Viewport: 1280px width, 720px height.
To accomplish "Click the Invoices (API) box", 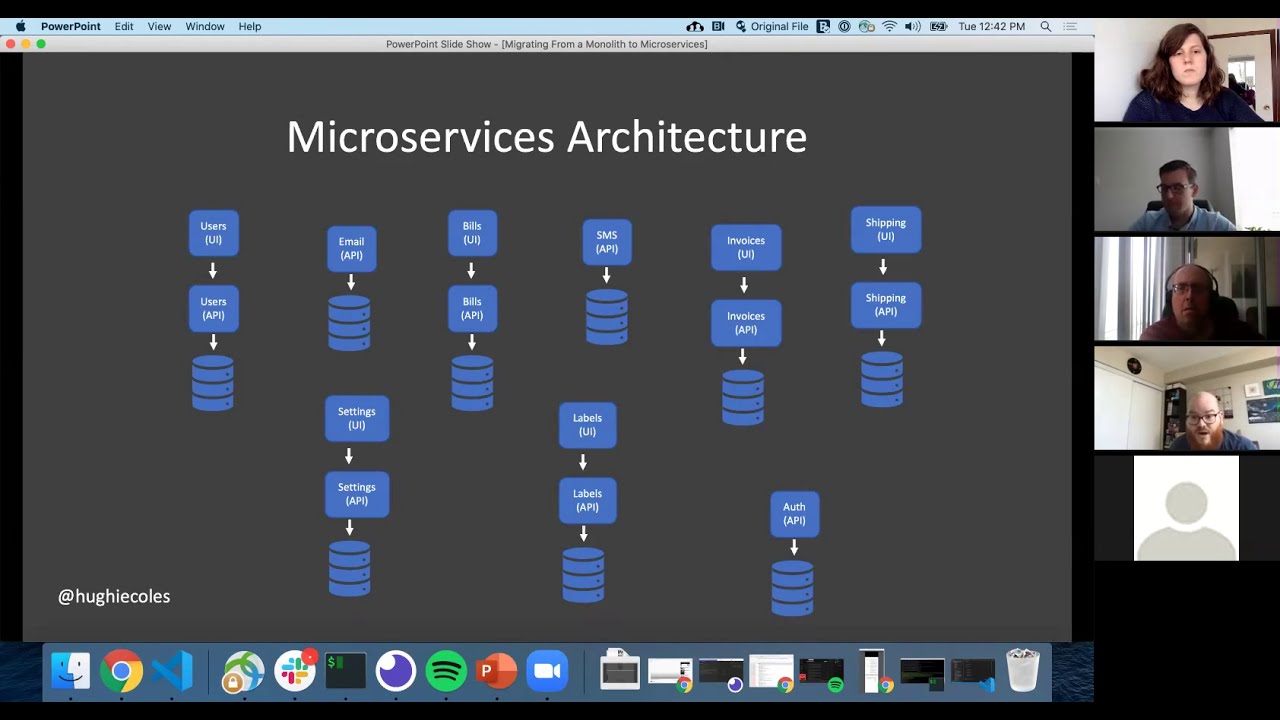I will [x=746, y=323].
